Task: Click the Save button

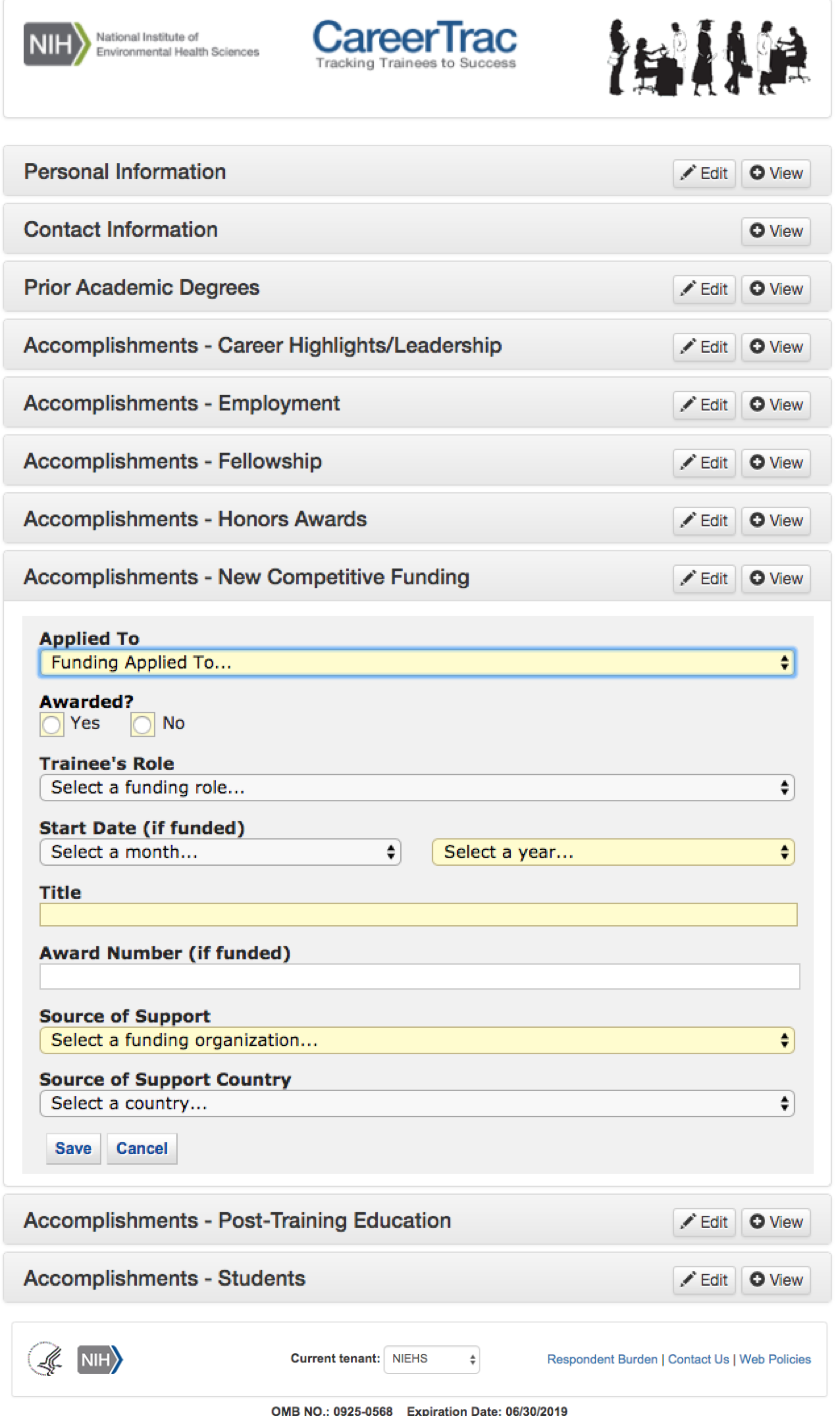Action: tap(73, 1148)
